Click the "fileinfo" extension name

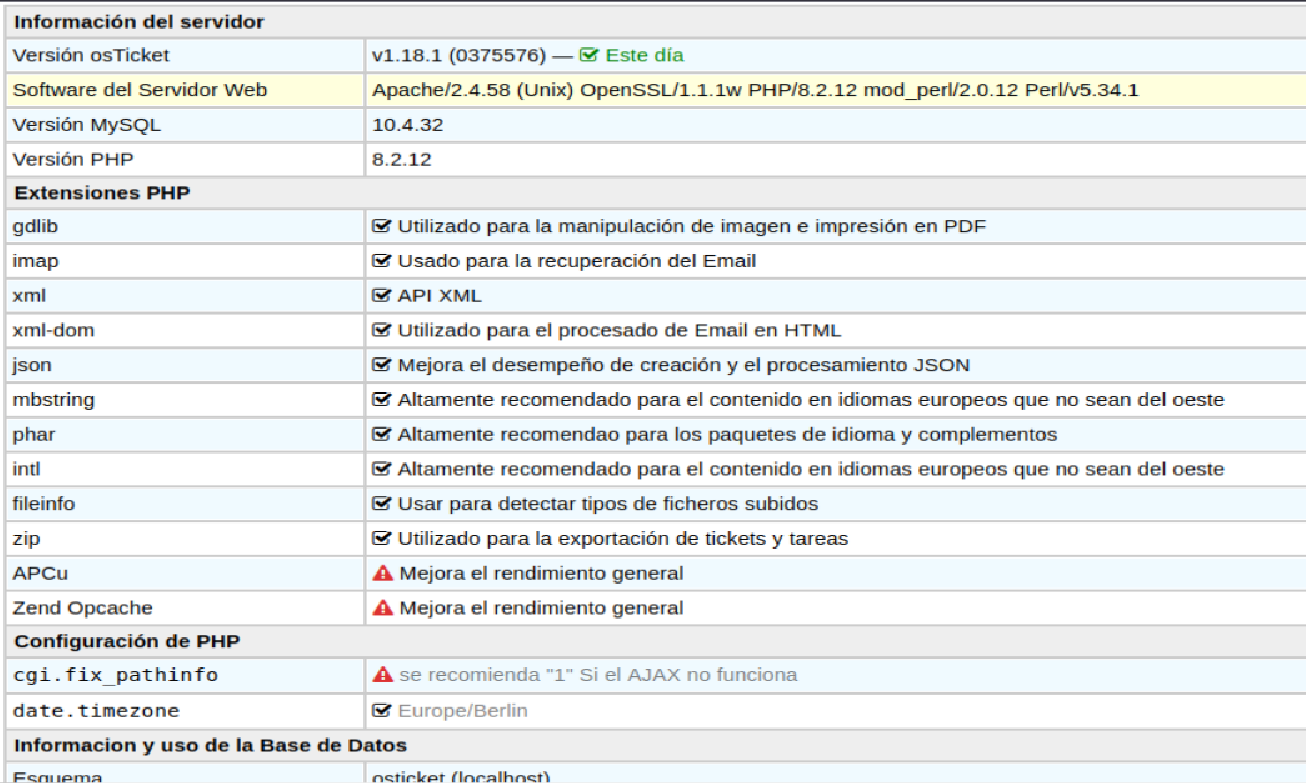point(44,504)
